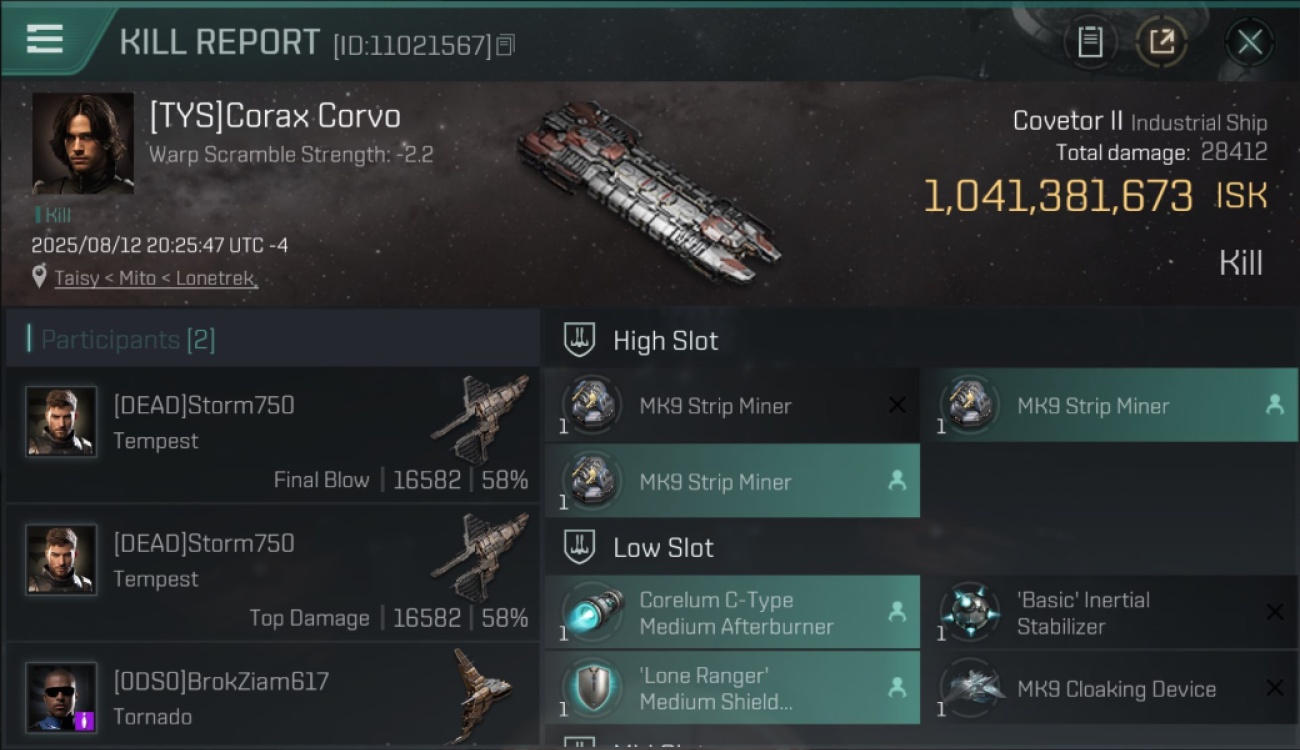Open the hamburger menu icon
Viewport: 1300px width, 750px height.
click(x=44, y=39)
